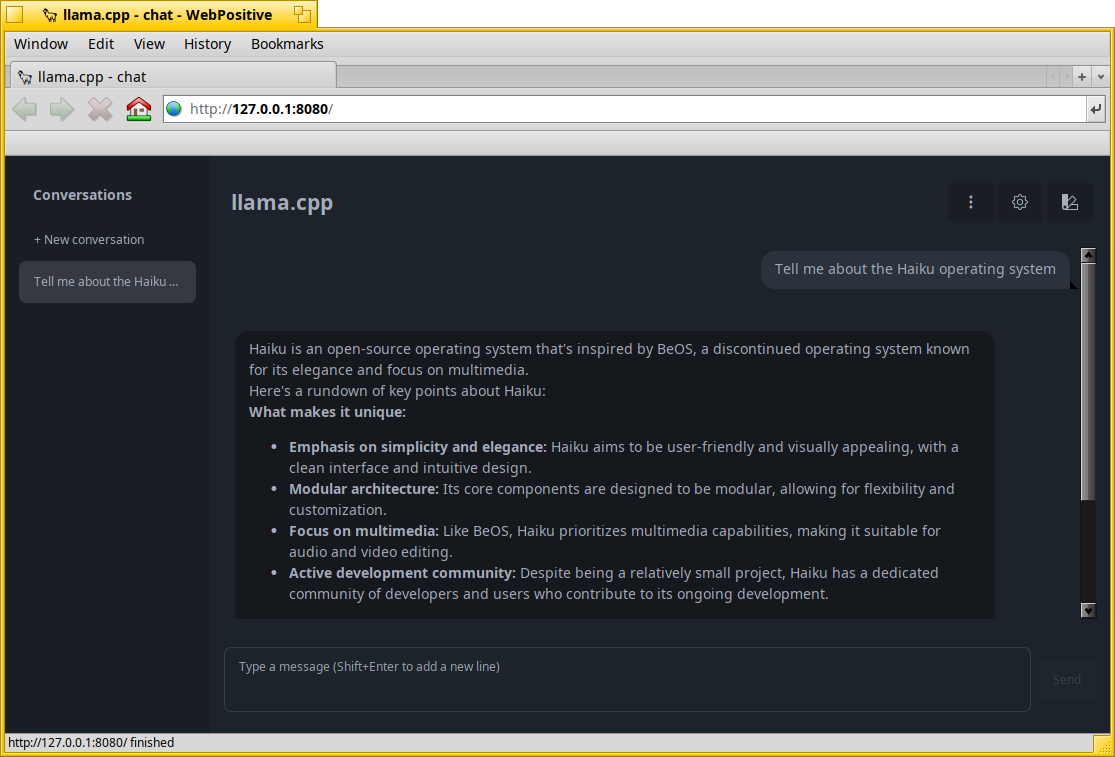Open the Bookmarks menu
This screenshot has height=757, width=1115.
pyautogui.click(x=287, y=44)
